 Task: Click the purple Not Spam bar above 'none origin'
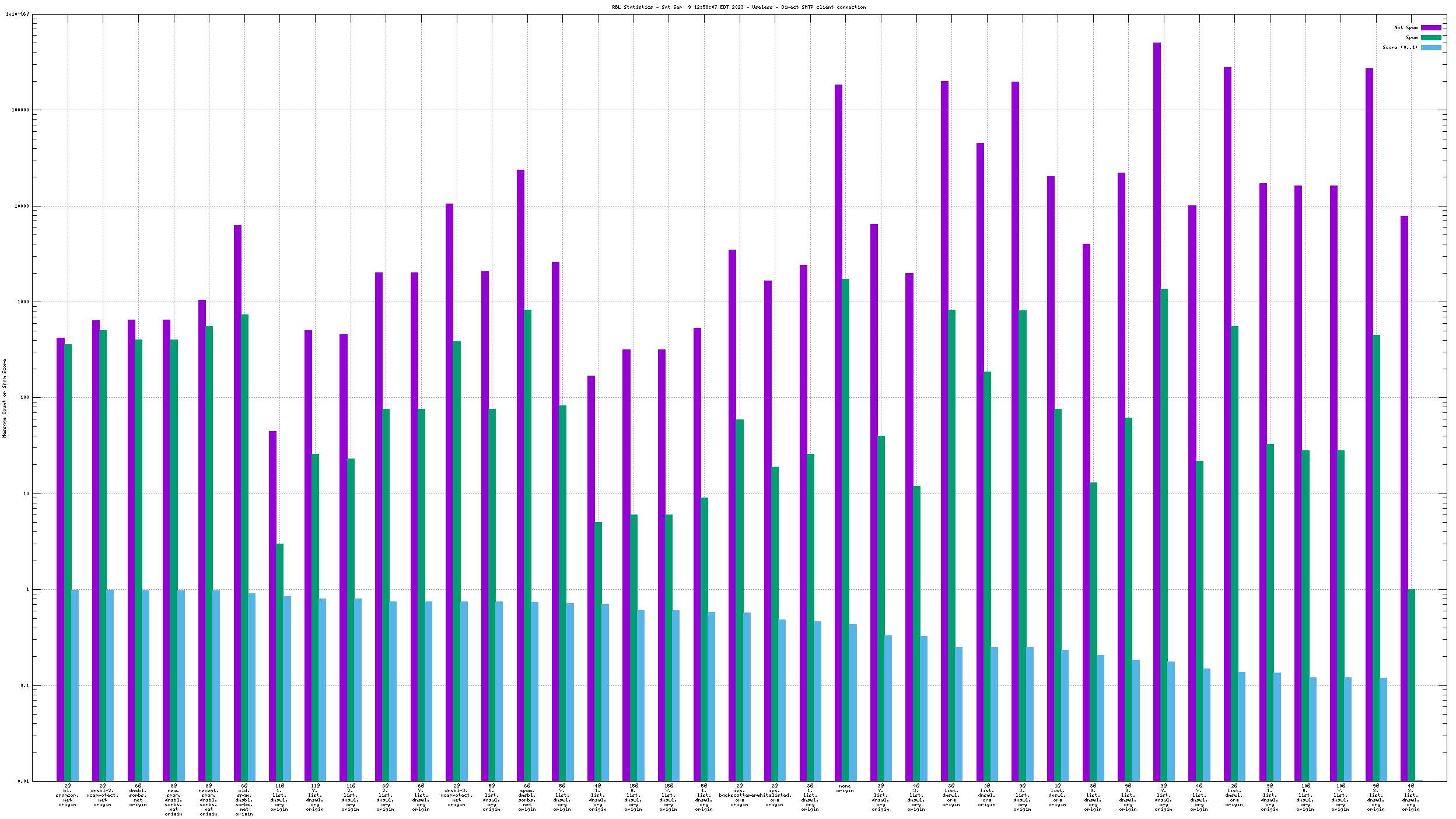(x=838, y=432)
